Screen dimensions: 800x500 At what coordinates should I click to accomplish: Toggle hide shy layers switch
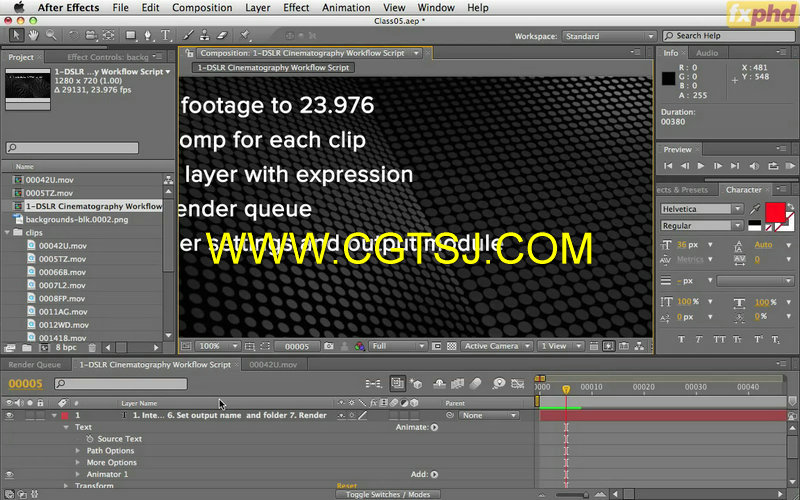(439, 384)
